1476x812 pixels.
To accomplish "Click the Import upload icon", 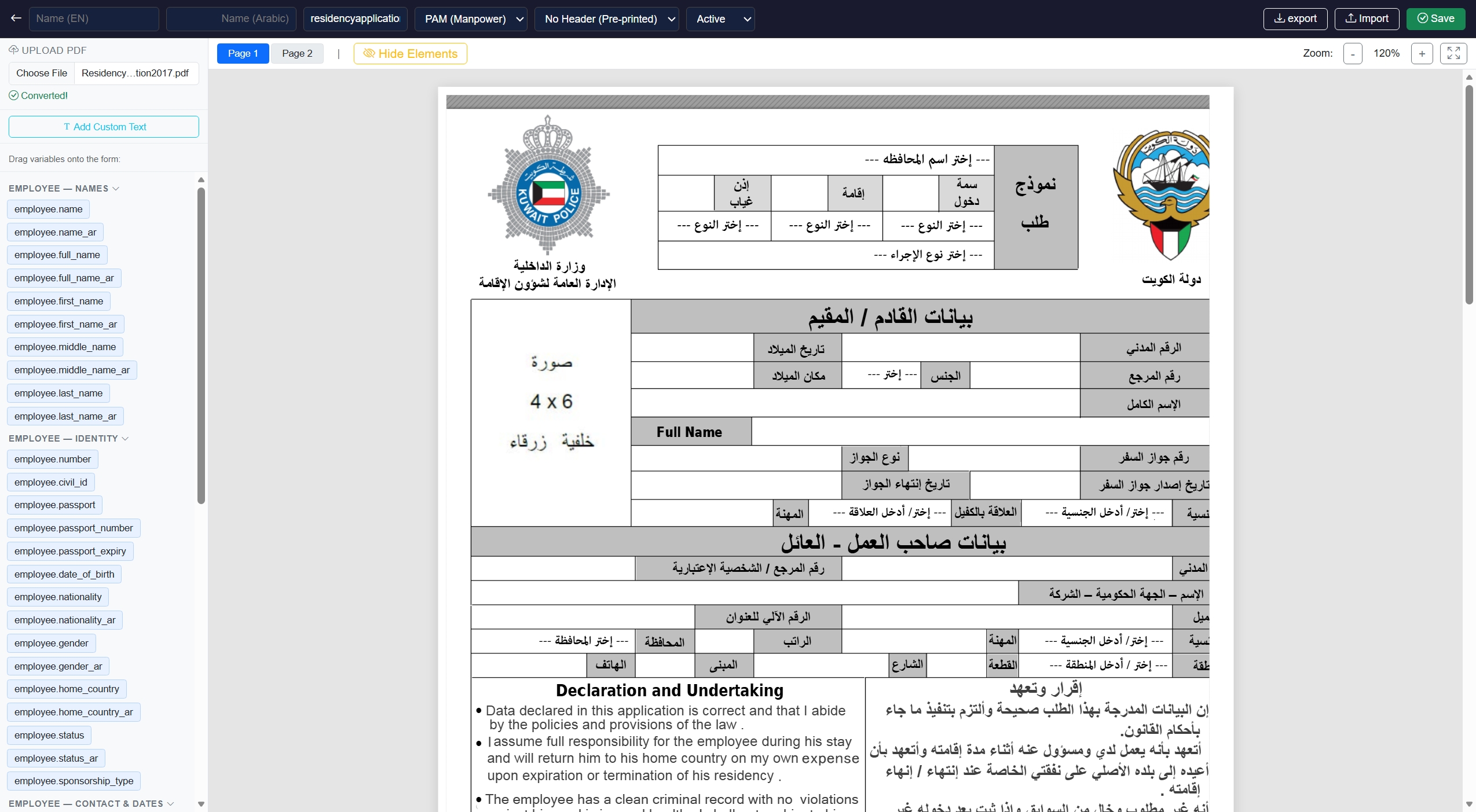I will pos(1350,18).
